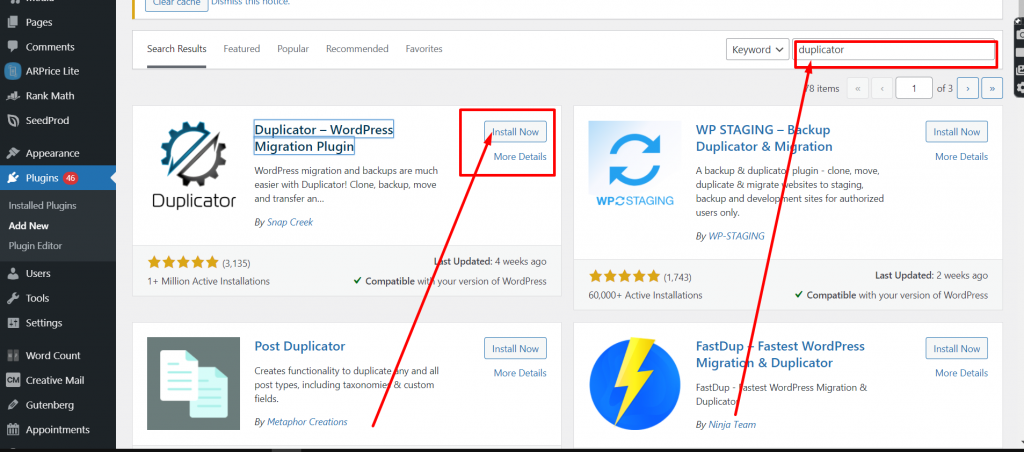Open Creative Mail menu
This screenshot has width=1024, height=452.
coord(55,381)
